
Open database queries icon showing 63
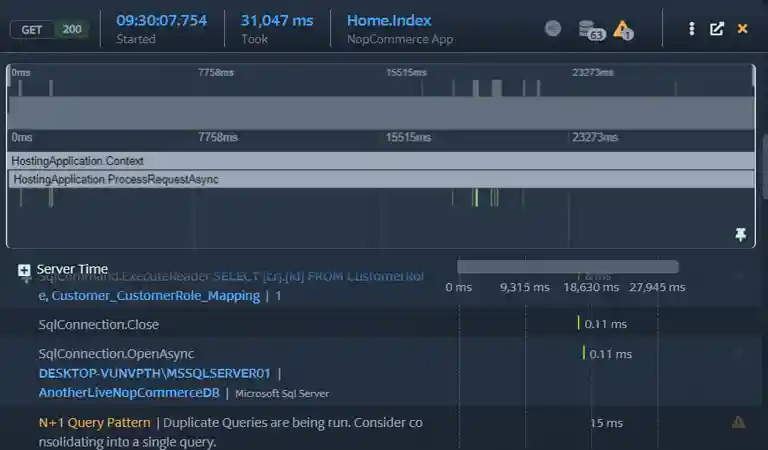coord(591,30)
